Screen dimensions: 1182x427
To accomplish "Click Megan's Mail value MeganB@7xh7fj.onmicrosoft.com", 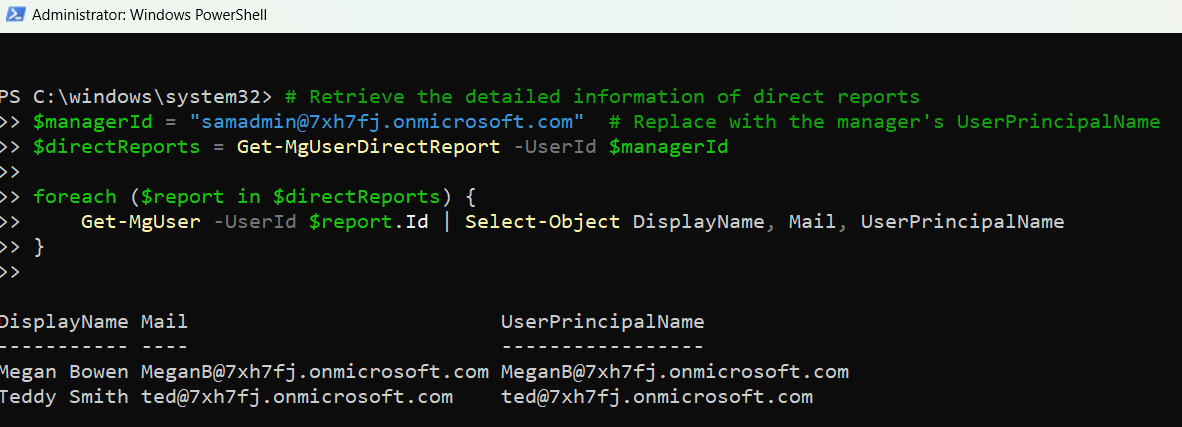I will click(x=314, y=372).
